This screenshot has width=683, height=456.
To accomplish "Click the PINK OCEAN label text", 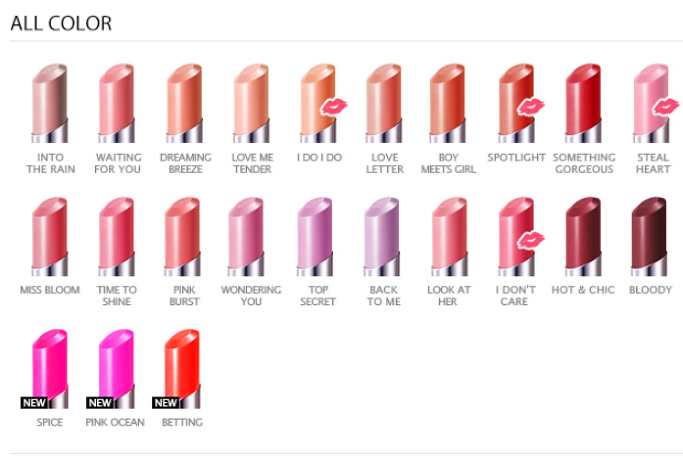I will click(x=115, y=422).
